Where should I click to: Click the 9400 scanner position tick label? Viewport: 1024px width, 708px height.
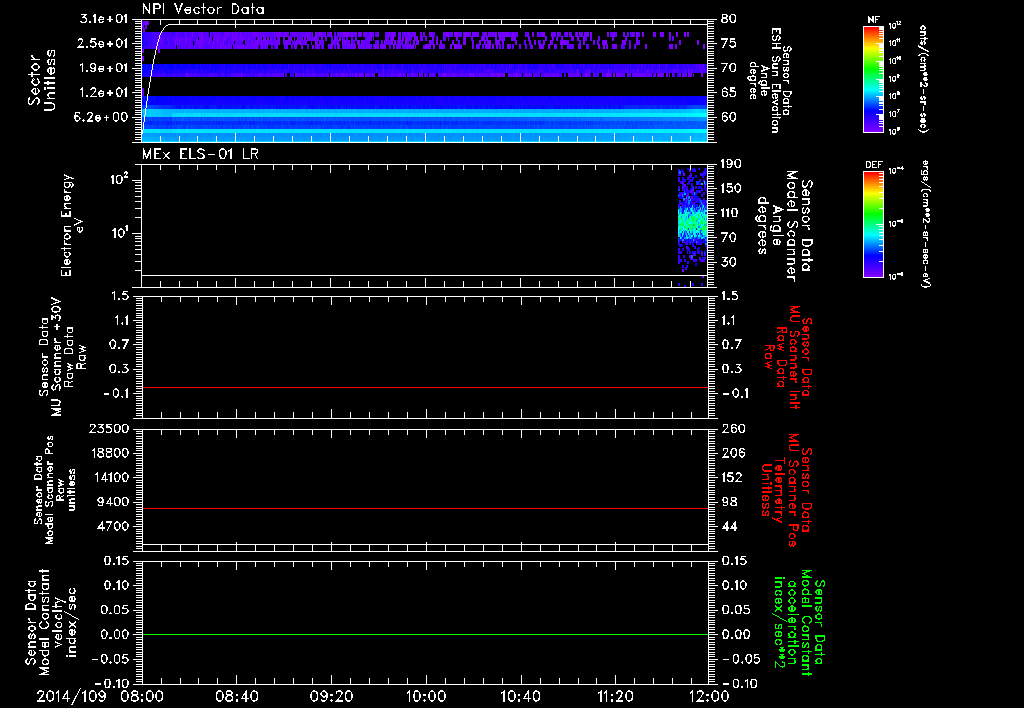click(113, 502)
